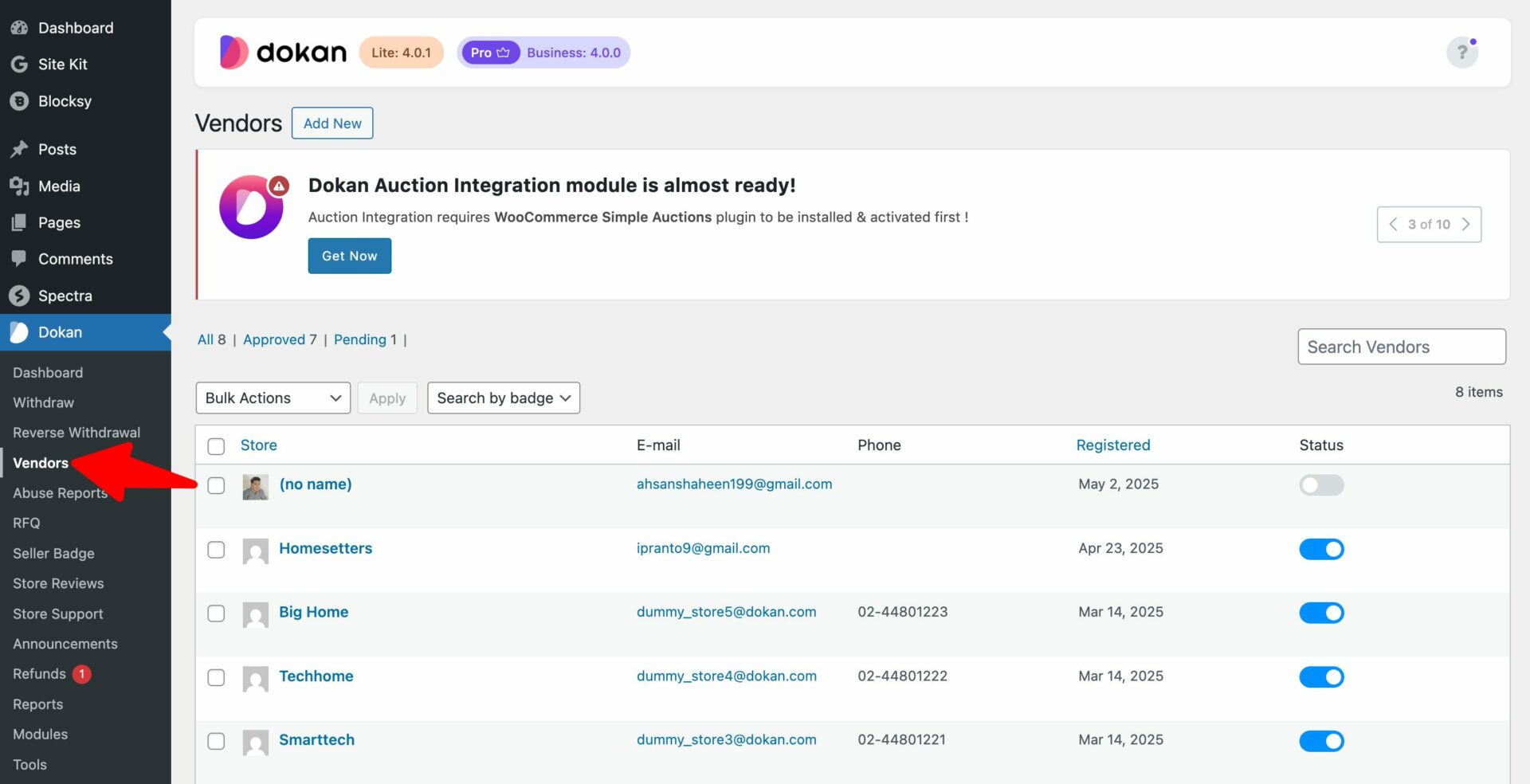Image resolution: width=1530 pixels, height=784 pixels.
Task: Disable the Techhome status toggle
Action: click(x=1321, y=676)
